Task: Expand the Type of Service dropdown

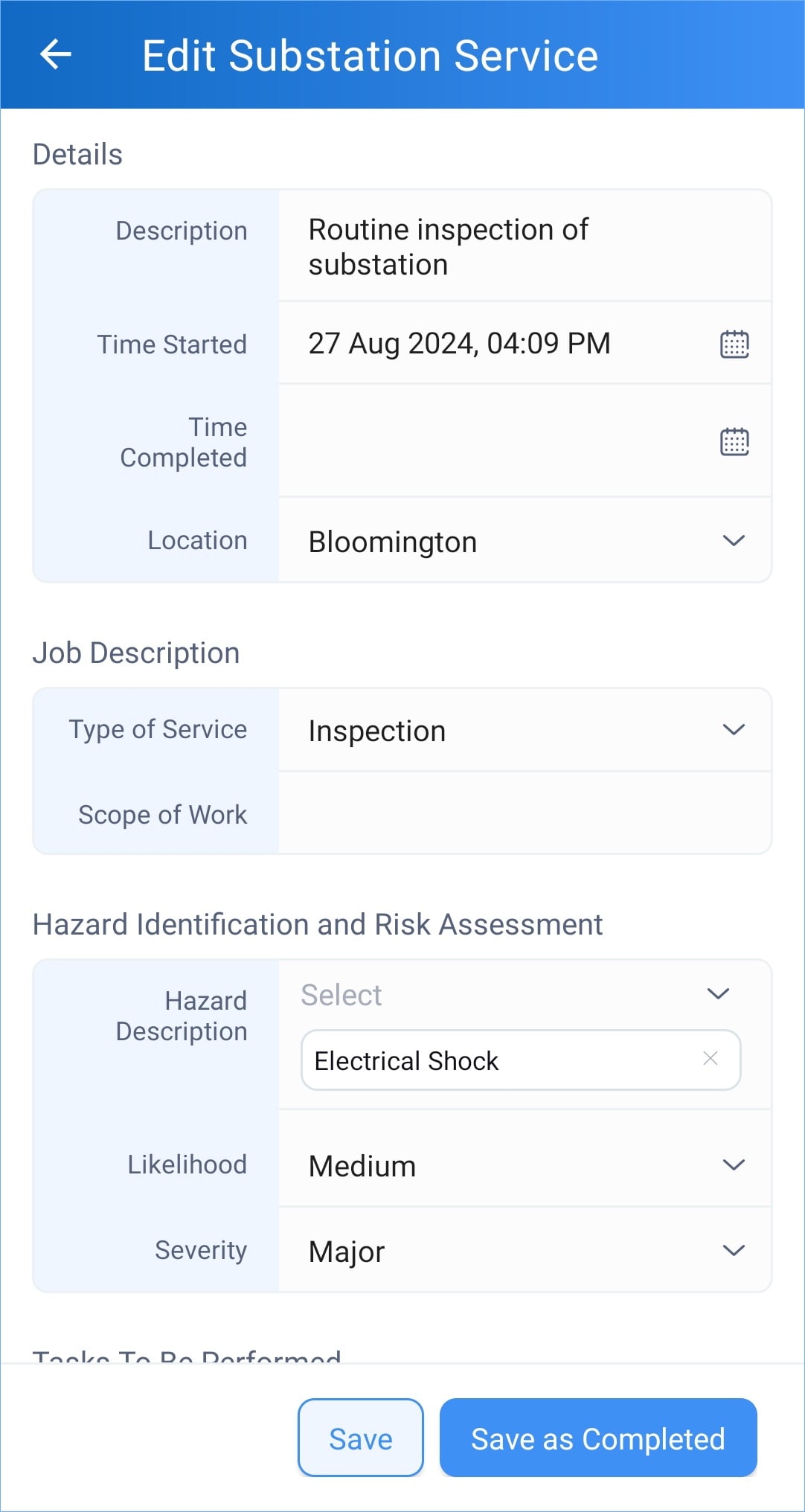Action: pos(734,730)
